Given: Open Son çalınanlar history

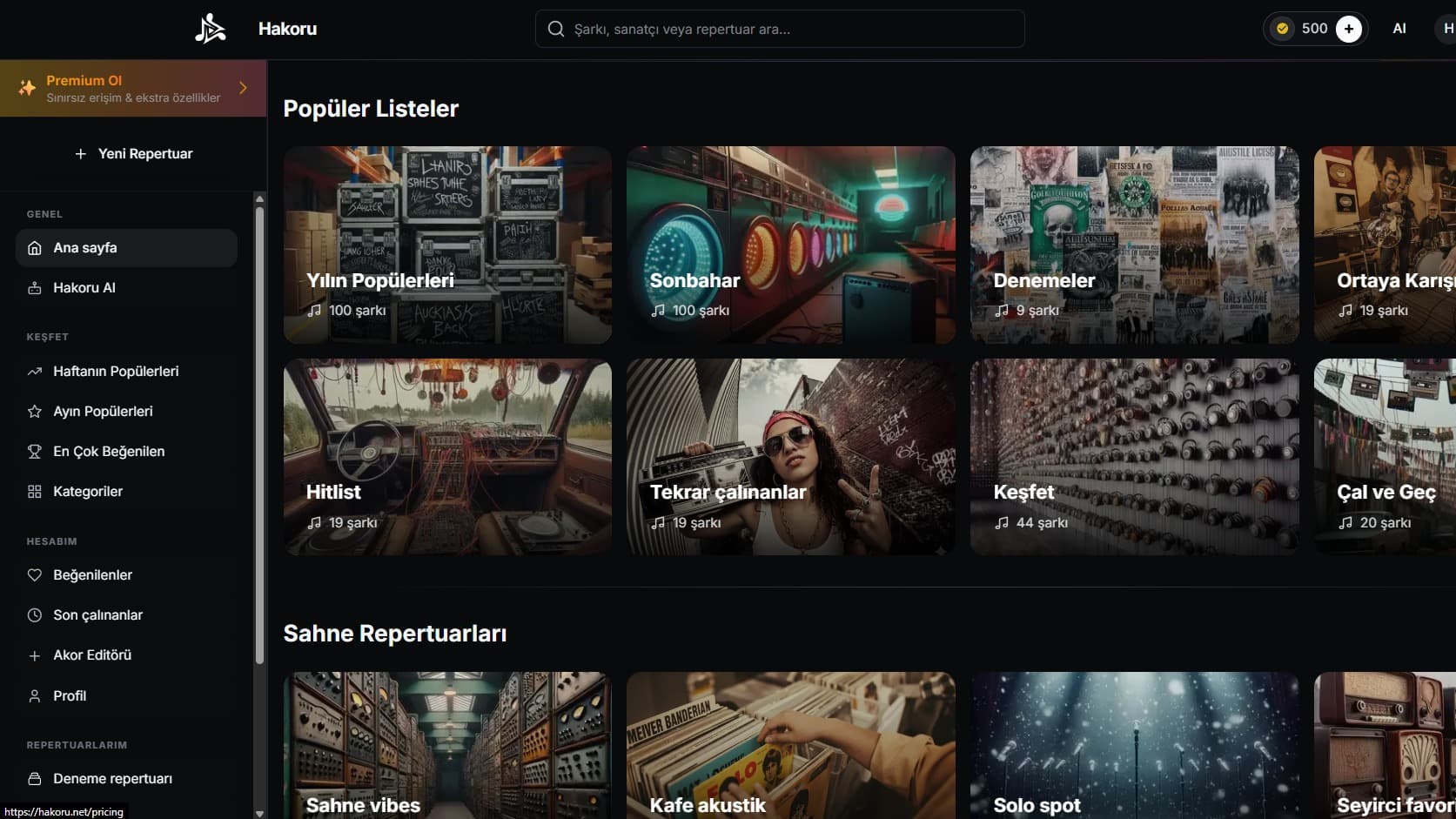Looking at the screenshot, I should pyautogui.click(x=126, y=615).
